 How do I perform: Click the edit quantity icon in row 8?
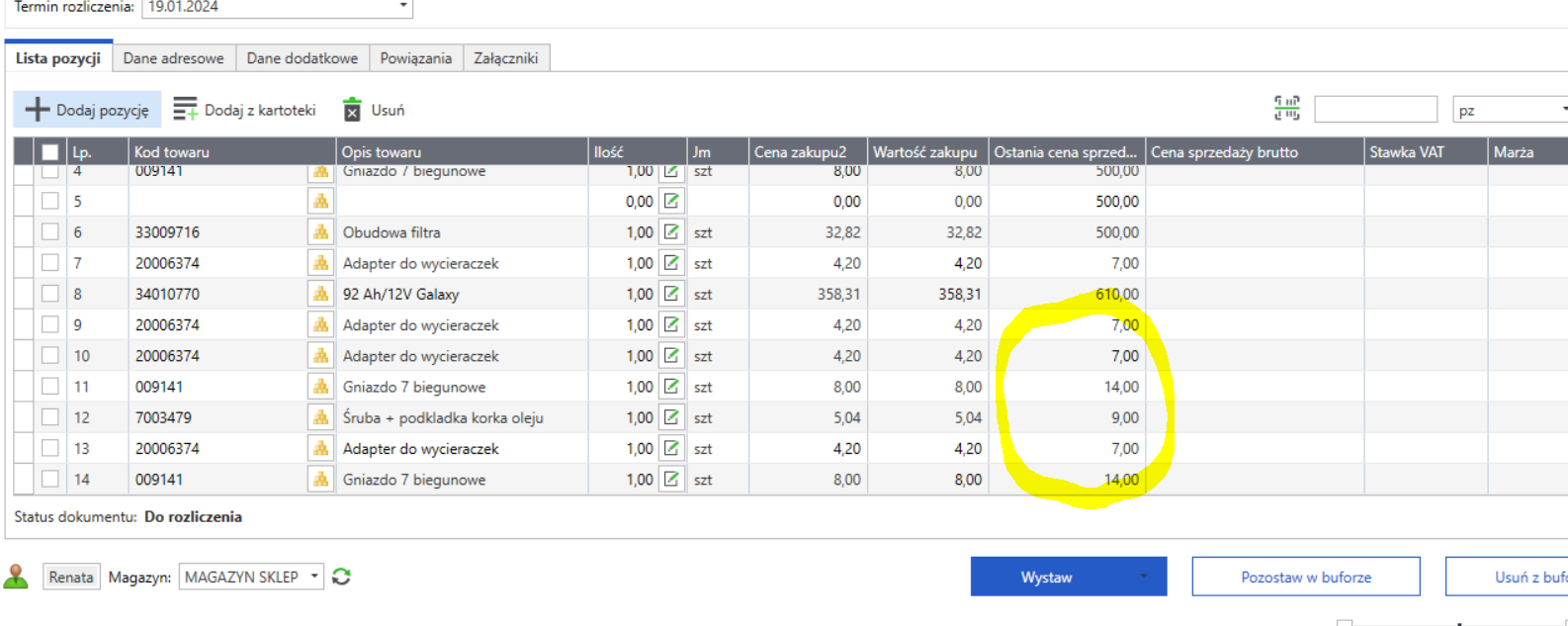pos(671,294)
